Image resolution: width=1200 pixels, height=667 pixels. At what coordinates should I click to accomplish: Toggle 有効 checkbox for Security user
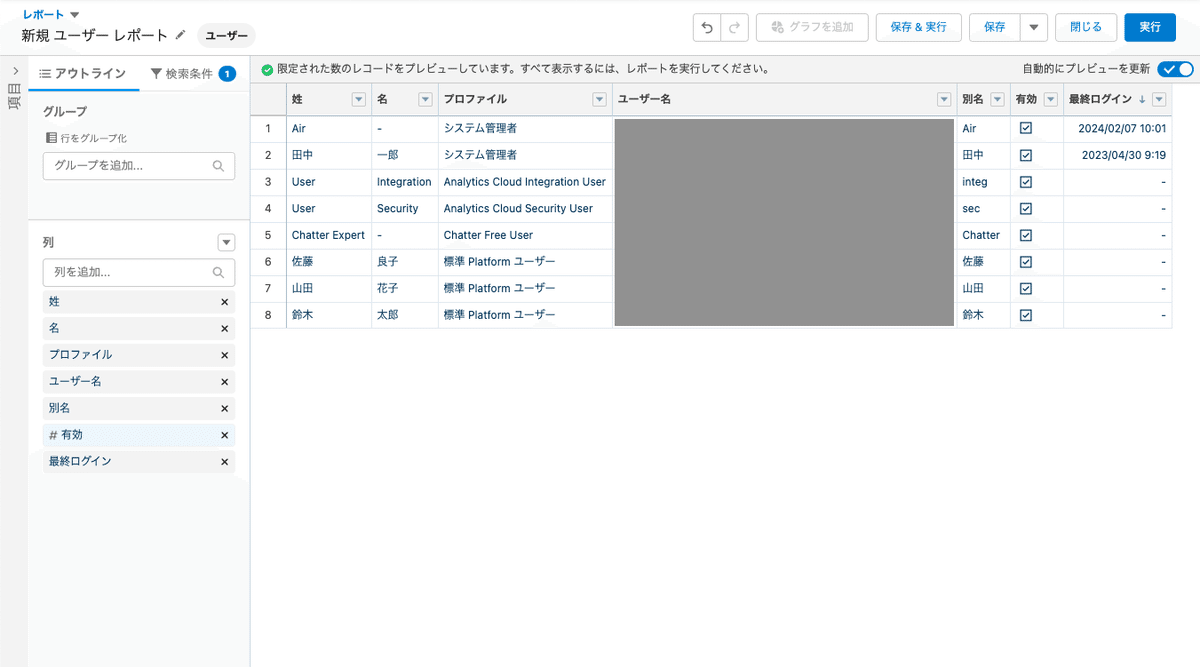point(1026,209)
